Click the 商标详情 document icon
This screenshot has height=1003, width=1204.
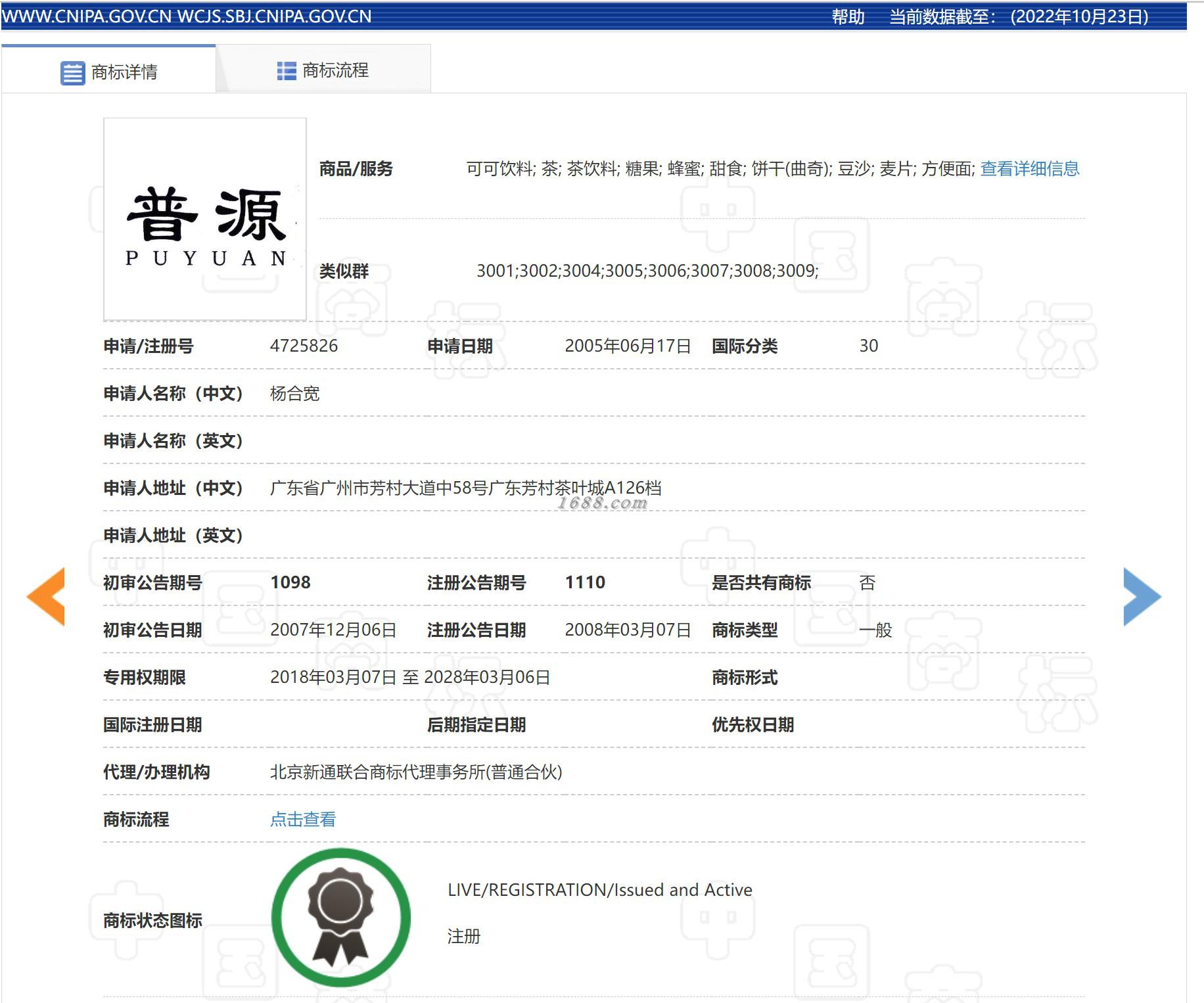(x=72, y=72)
